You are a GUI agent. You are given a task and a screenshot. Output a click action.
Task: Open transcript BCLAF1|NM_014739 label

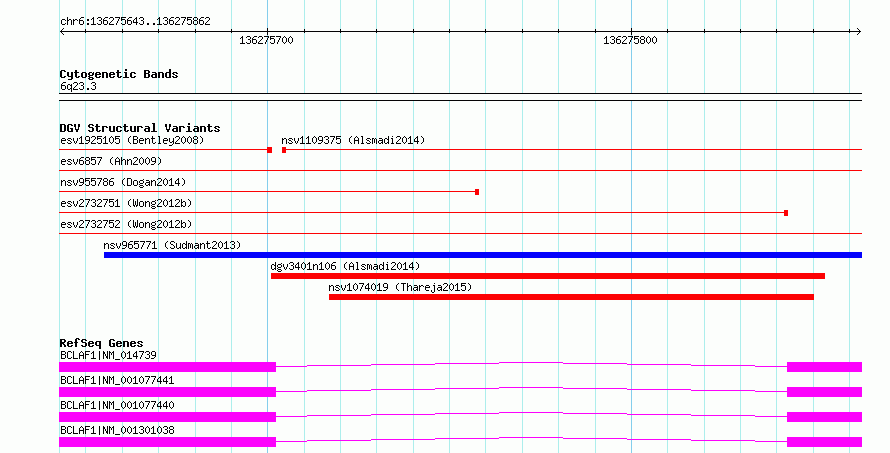(x=108, y=355)
